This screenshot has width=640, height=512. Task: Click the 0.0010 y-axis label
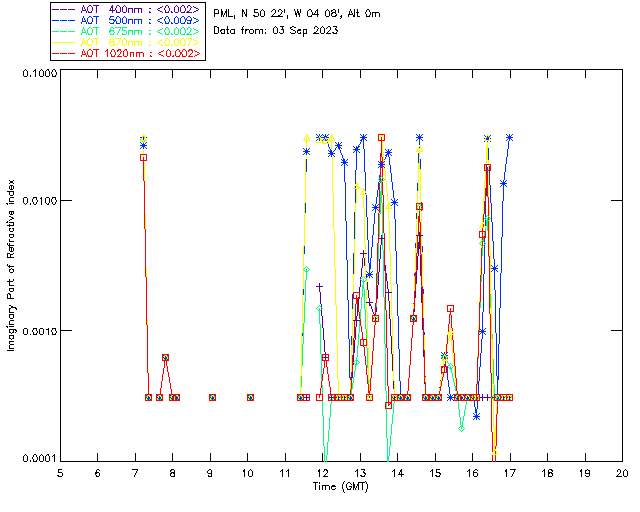pos(39,331)
